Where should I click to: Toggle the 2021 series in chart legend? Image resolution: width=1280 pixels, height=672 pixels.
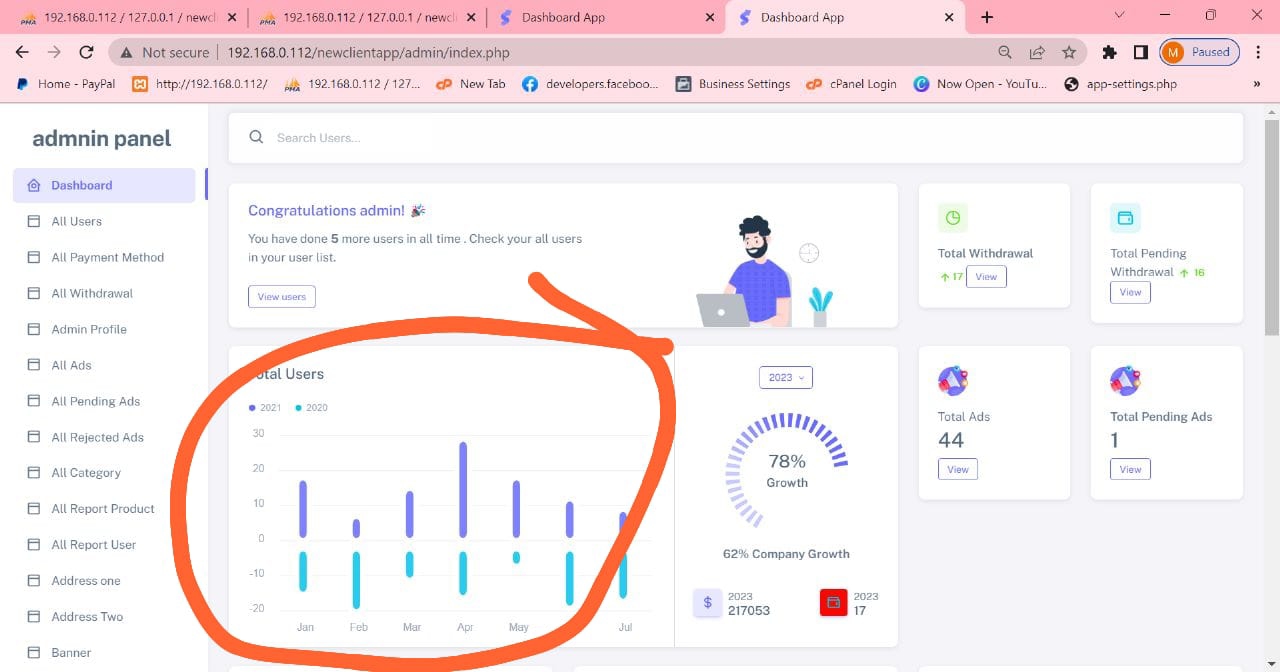pyautogui.click(x=266, y=408)
